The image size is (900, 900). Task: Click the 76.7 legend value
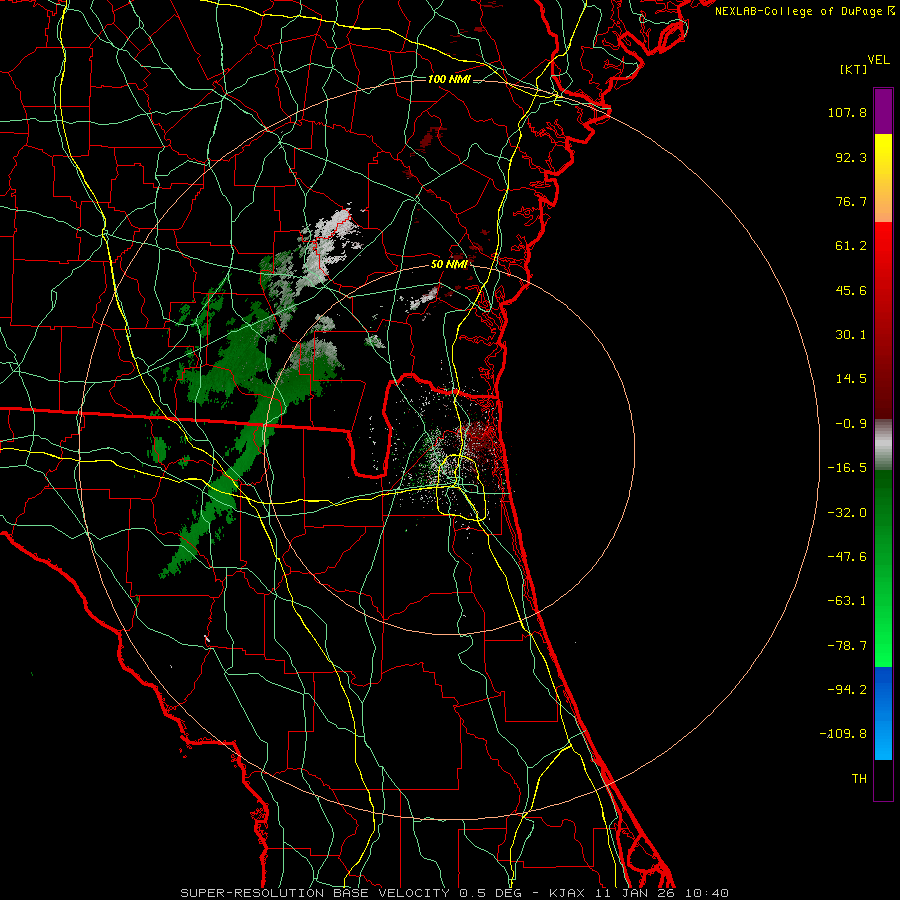point(851,201)
